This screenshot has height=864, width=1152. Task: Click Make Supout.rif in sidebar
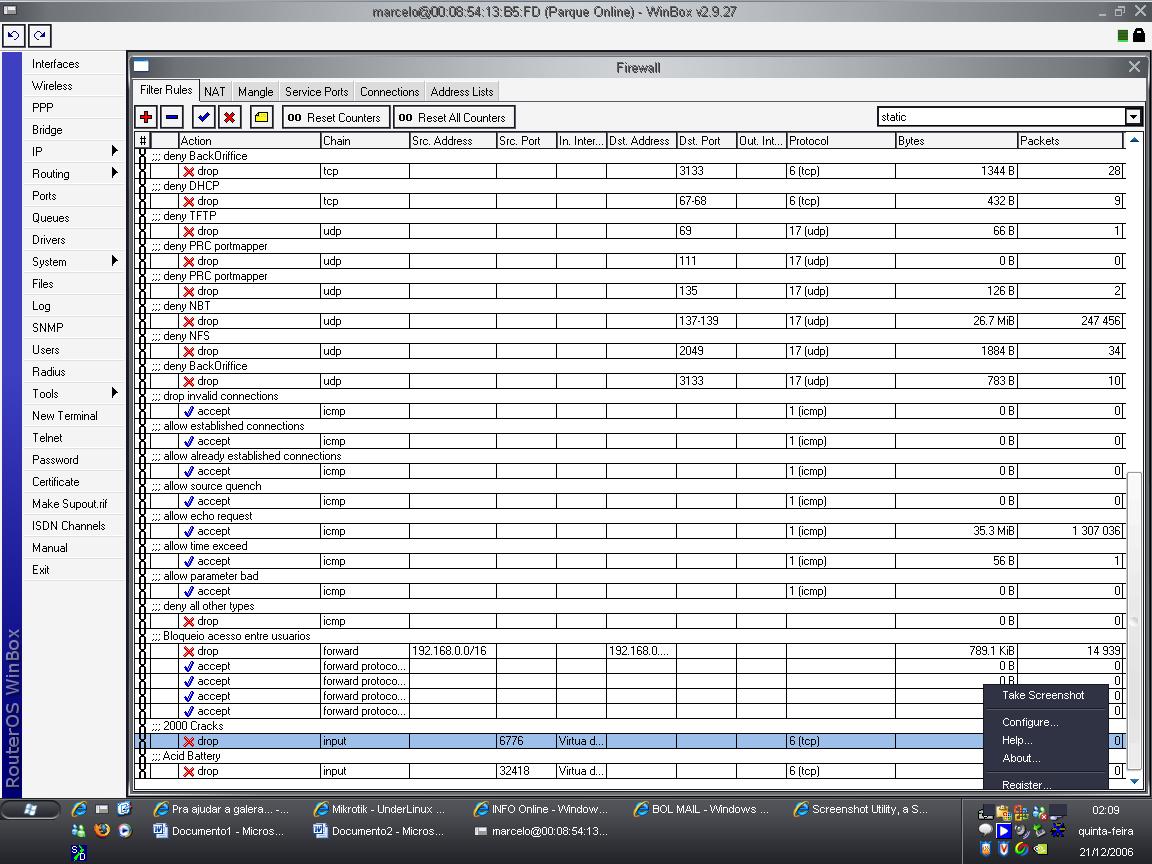coord(69,504)
